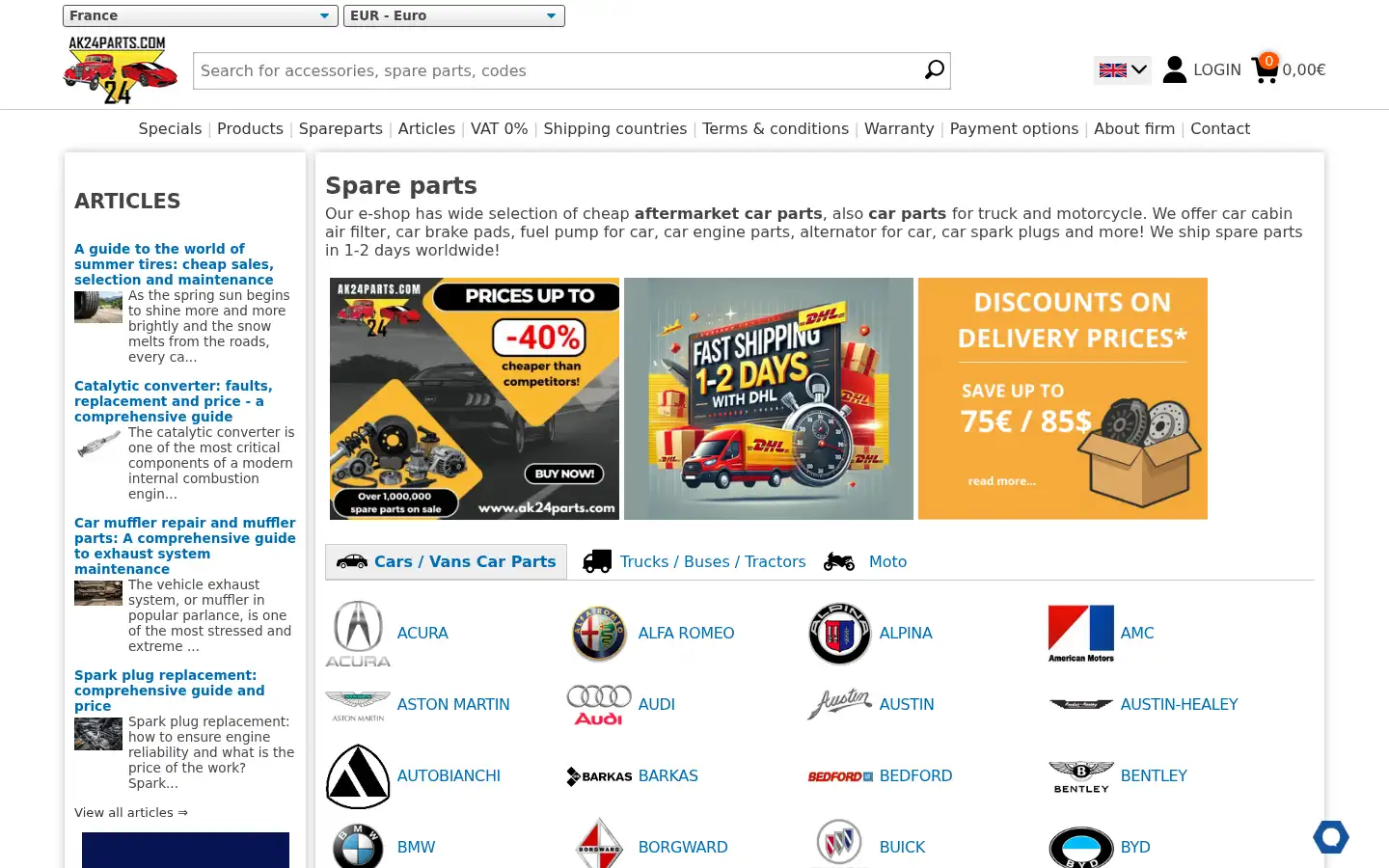Open the Articles menu item
The height and width of the screenshot is (868, 1389).
coord(426,128)
